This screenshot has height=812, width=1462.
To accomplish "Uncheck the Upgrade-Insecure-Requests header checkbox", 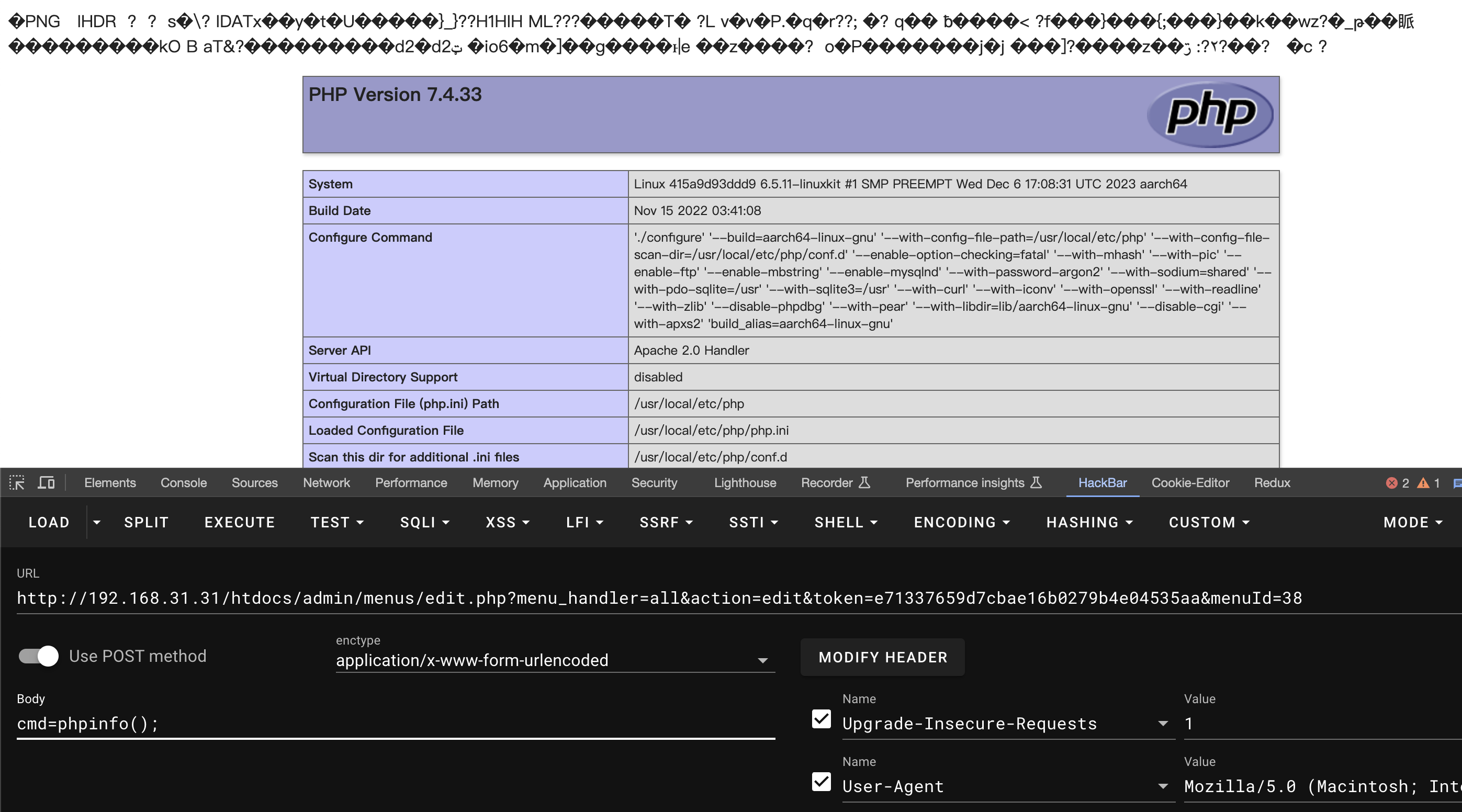I will [821, 719].
